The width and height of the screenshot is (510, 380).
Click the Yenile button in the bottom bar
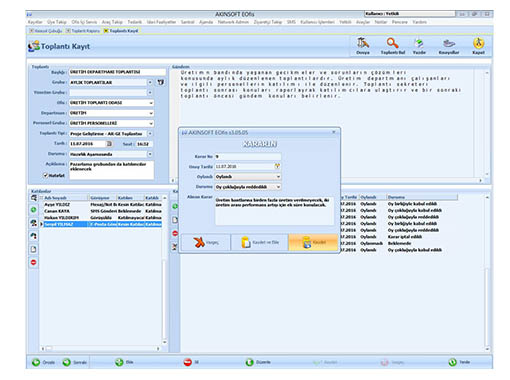tap(459, 362)
